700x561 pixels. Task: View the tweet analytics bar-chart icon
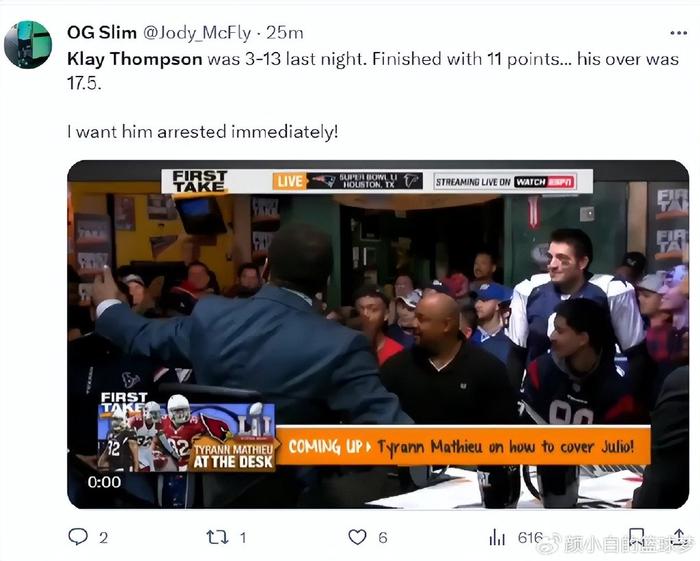tap(497, 537)
